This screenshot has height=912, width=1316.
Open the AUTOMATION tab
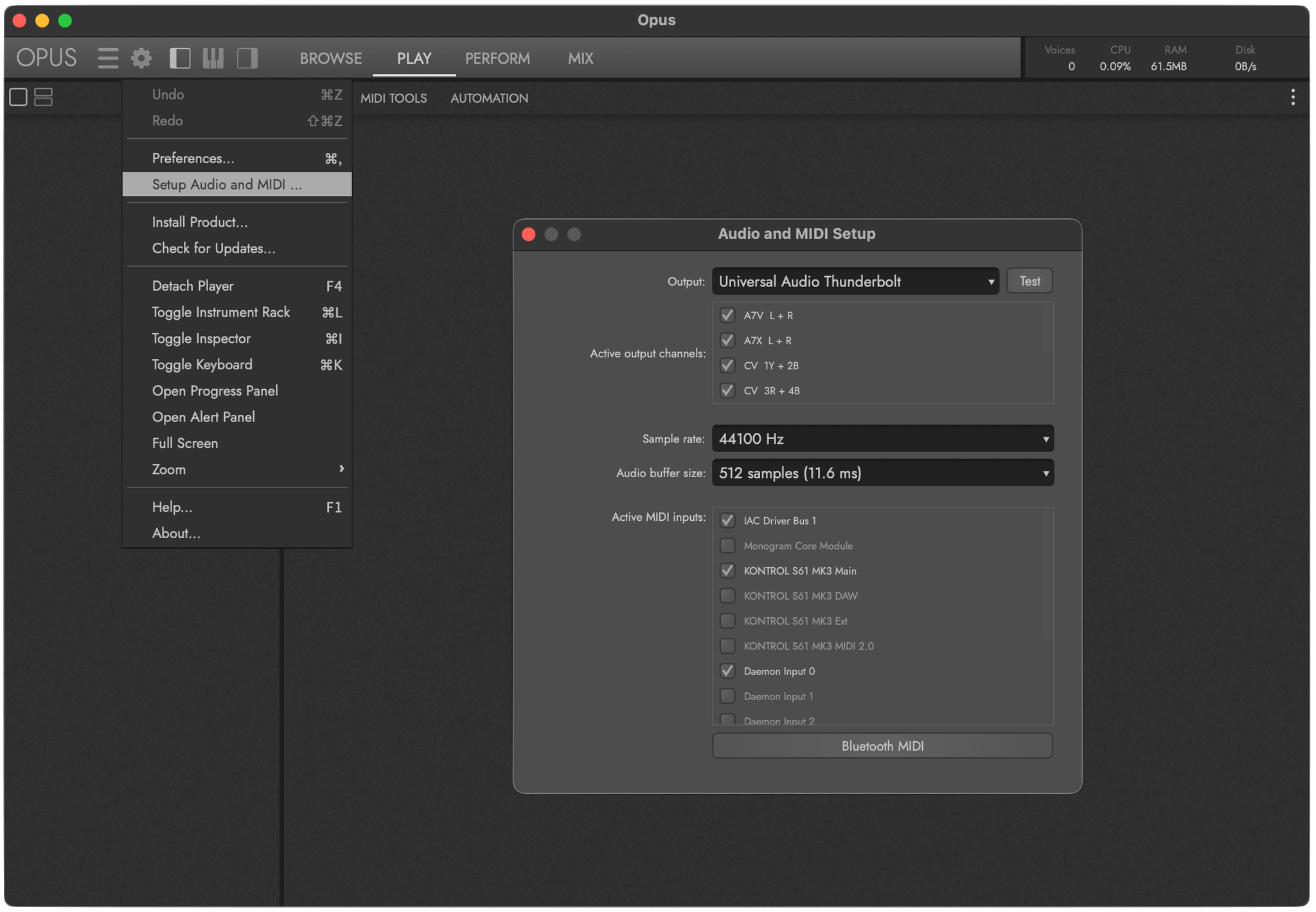pos(489,98)
